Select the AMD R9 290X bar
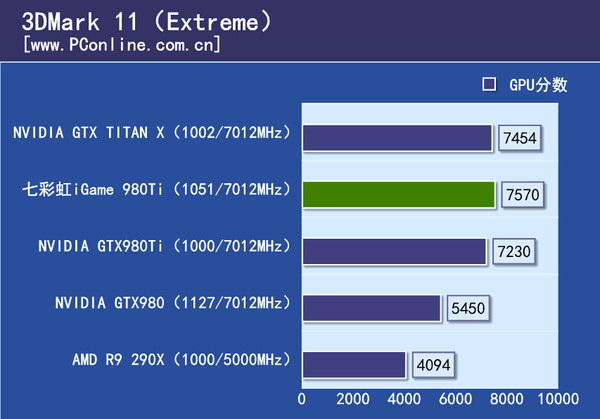Viewport: 600px width, 419px height. [354, 365]
